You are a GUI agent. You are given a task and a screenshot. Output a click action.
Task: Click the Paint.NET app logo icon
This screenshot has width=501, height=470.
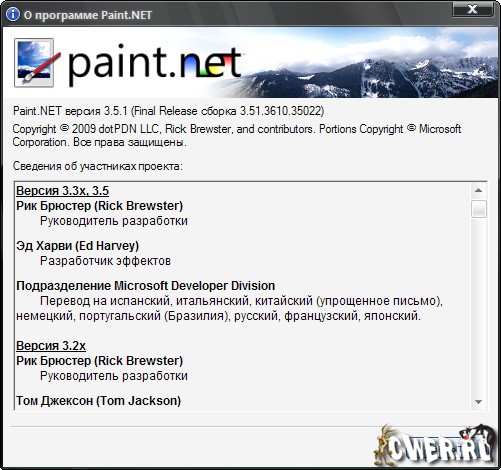37,63
